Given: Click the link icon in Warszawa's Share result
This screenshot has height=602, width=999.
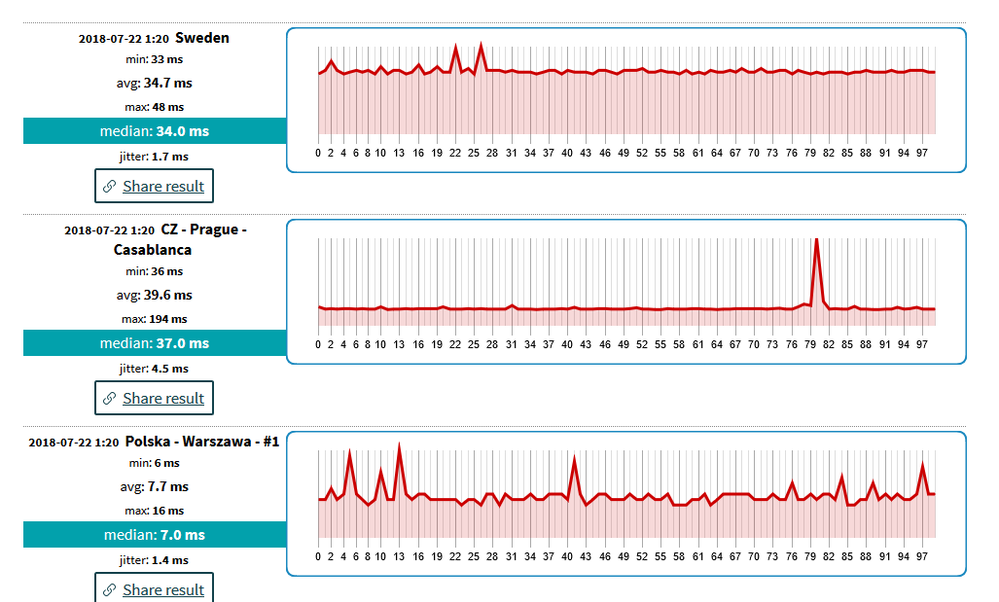Looking at the screenshot, I should click(x=110, y=590).
